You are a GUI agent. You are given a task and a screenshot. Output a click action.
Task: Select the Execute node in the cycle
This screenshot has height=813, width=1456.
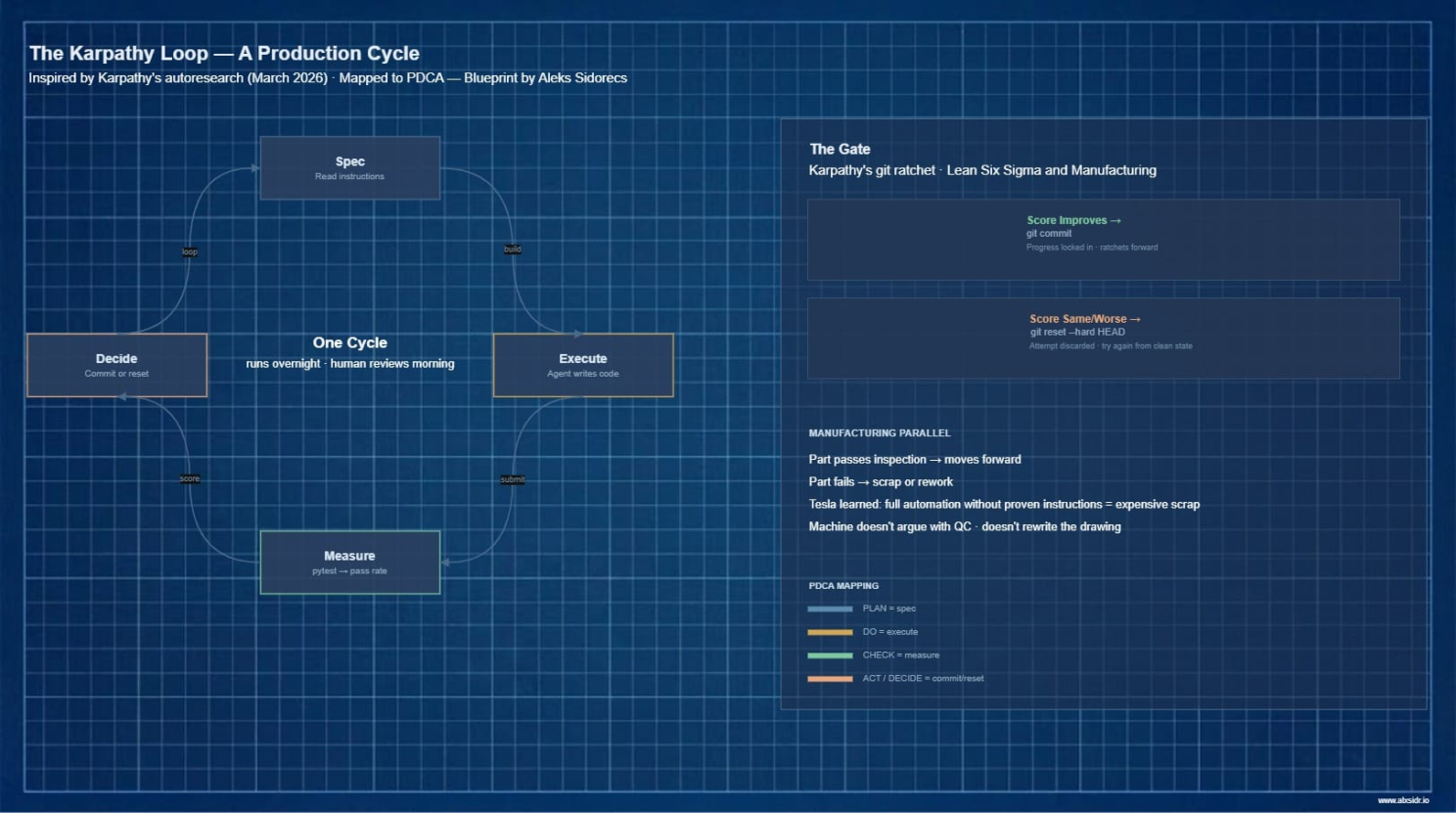coord(583,365)
